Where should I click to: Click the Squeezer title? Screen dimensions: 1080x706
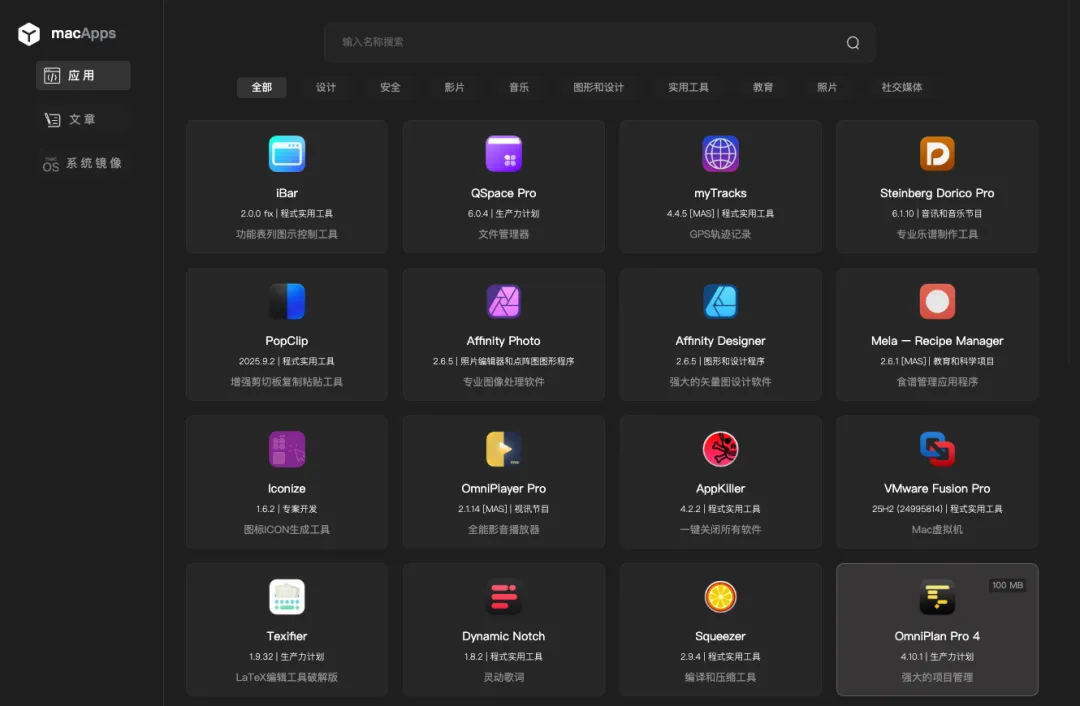click(720, 636)
